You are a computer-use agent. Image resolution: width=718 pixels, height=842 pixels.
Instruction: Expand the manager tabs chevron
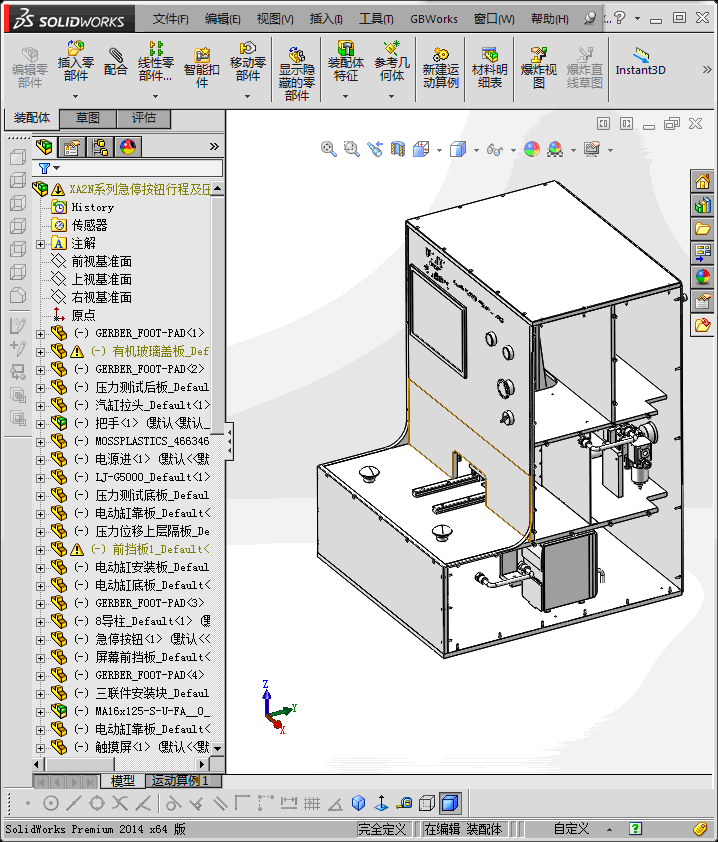click(x=214, y=147)
